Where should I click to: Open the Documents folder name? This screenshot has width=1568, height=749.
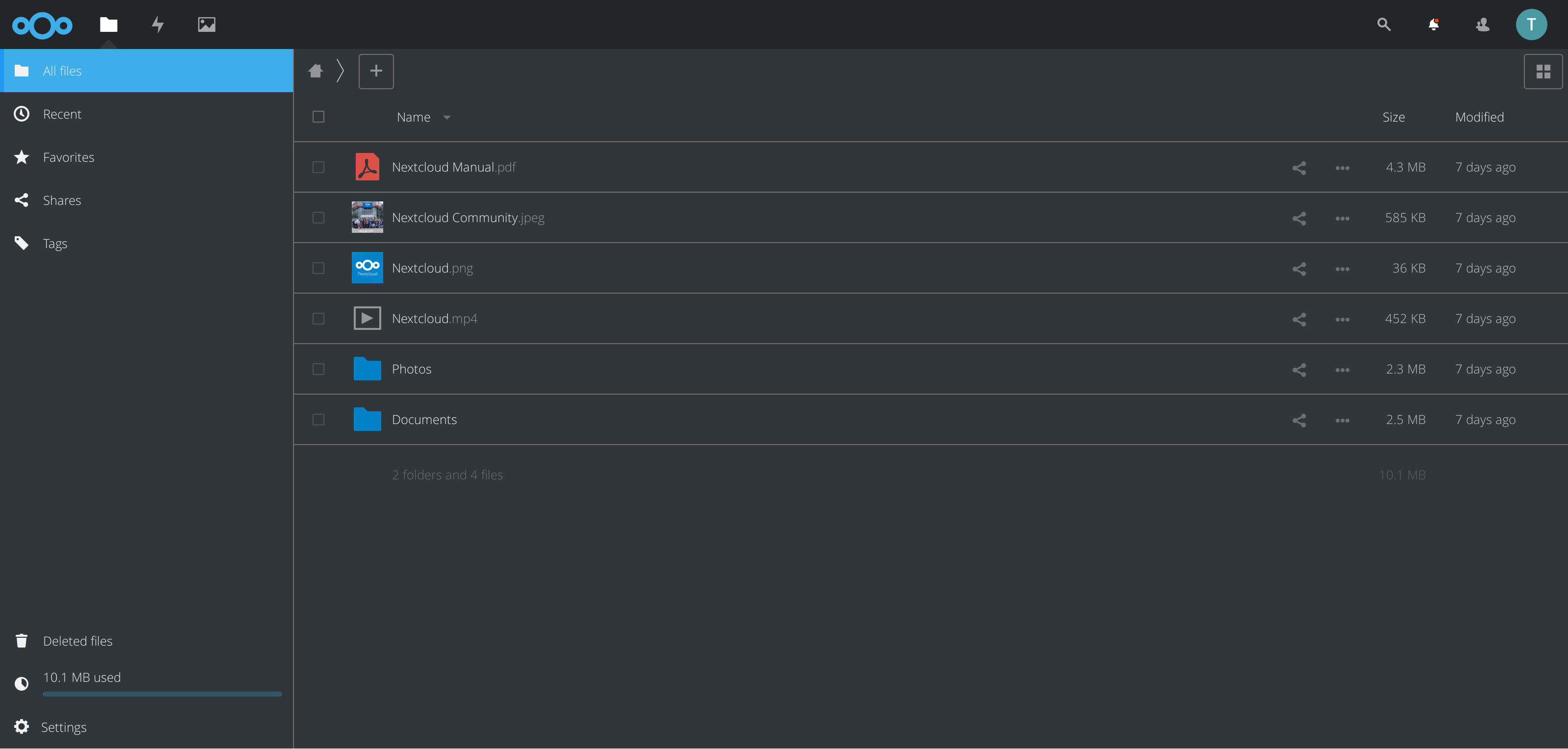[424, 420]
